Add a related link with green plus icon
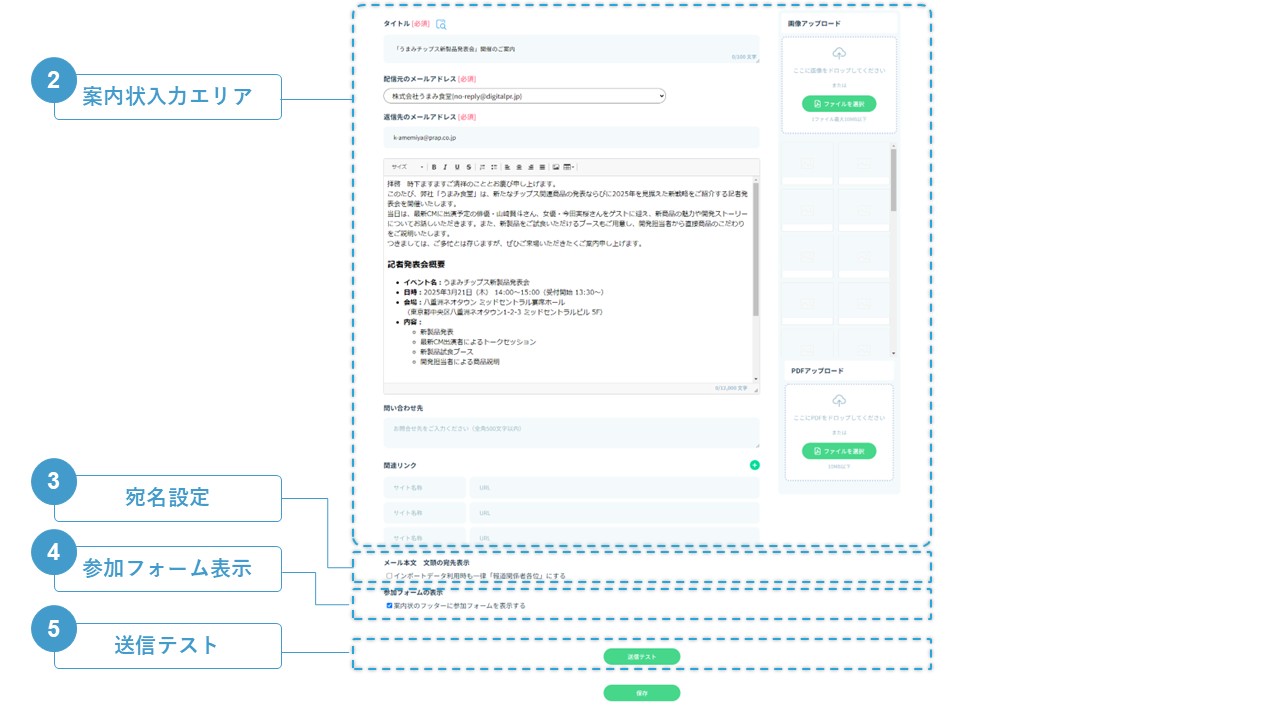The height and width of the screenshot is (720, 1280). pyautogui.click(x=754, y=465)
